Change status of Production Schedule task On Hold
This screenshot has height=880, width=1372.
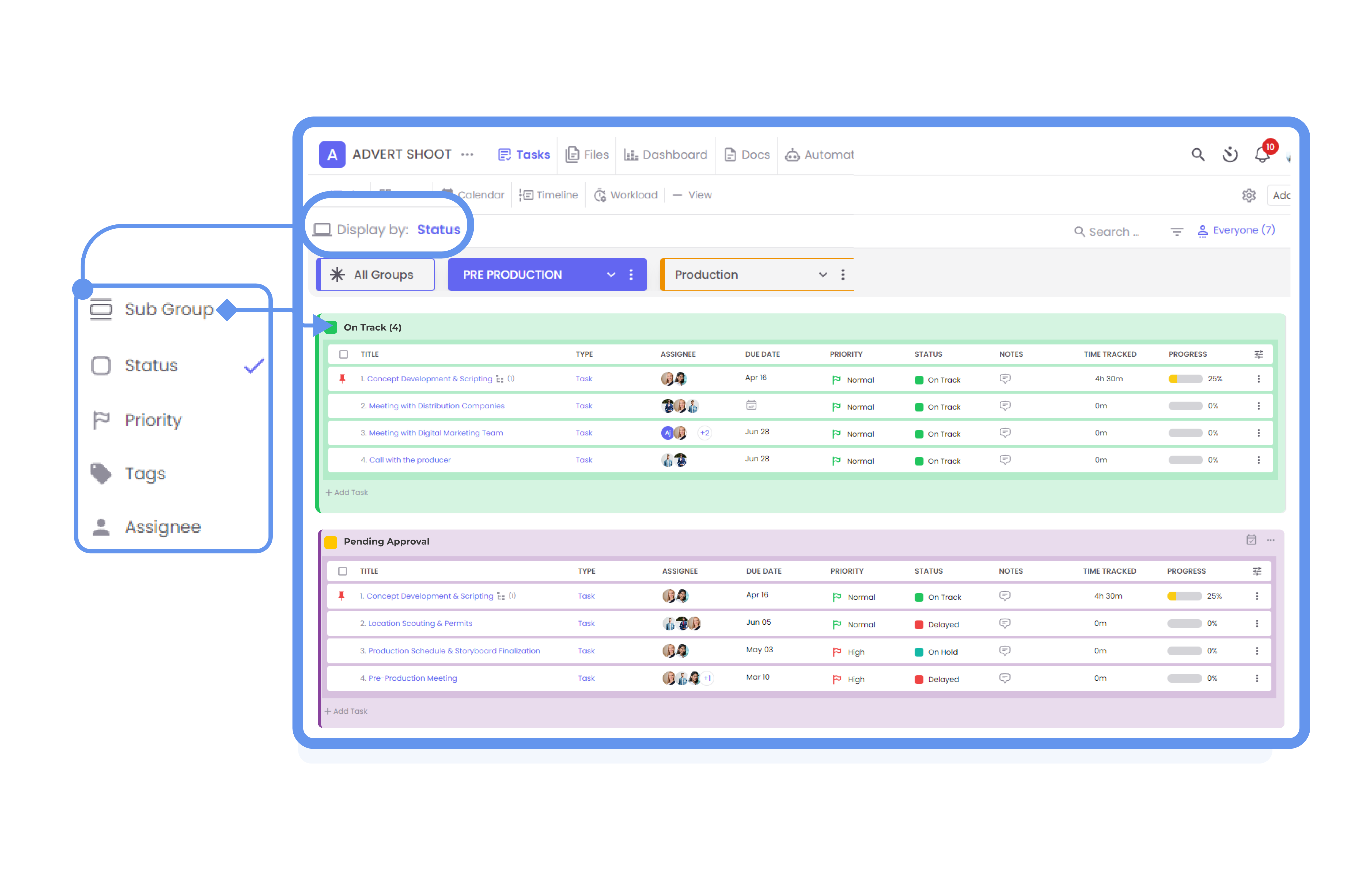pos(936,652)
